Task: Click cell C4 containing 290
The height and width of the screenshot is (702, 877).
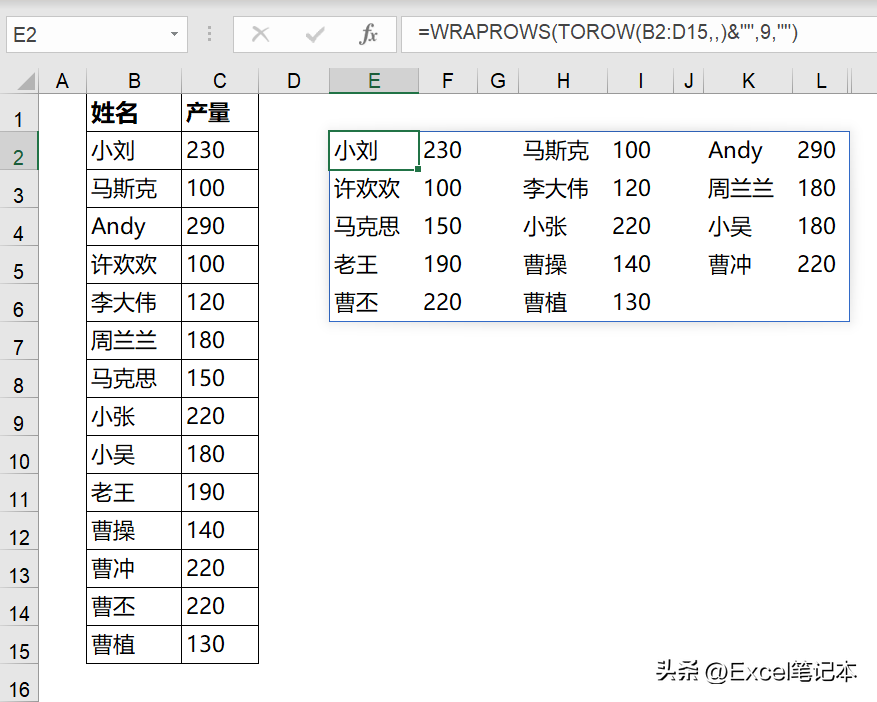Action: click(x=220, y=227)
